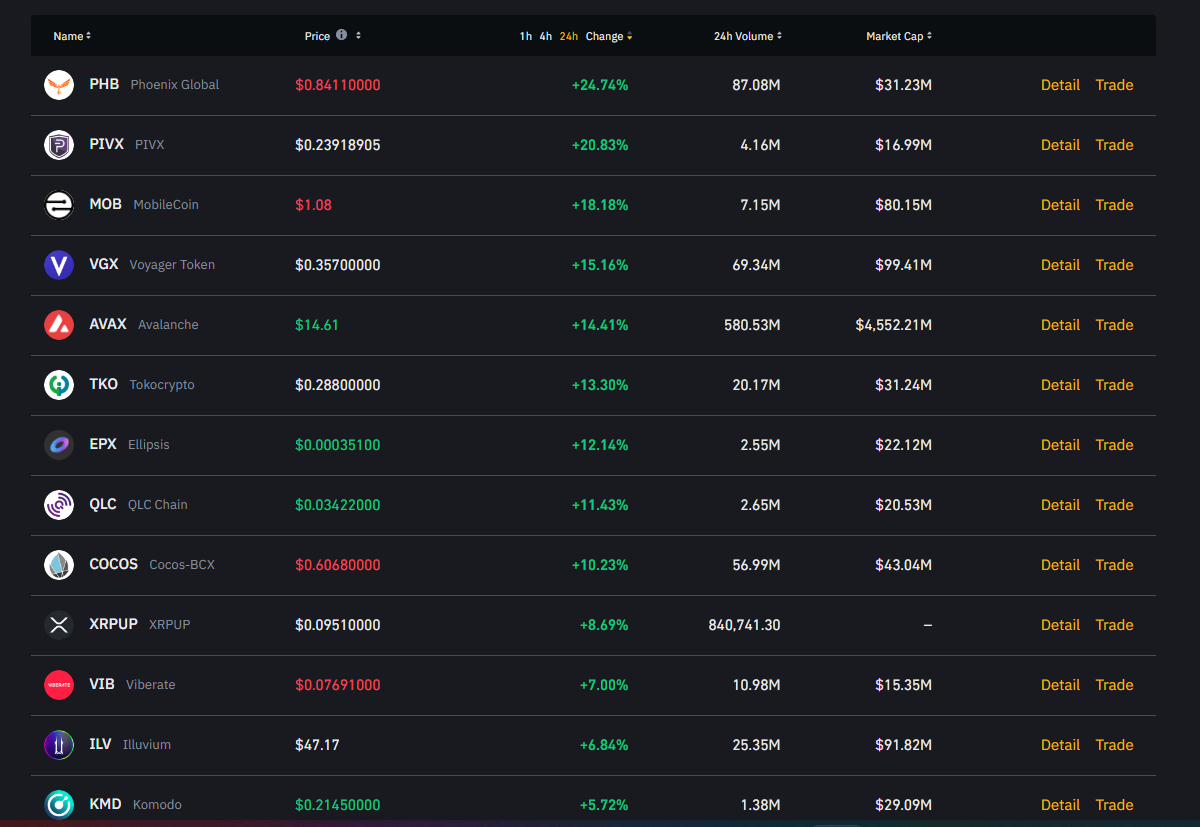Click the PIVX coin logo
The width and height of the screenshot is (1200, 827).
(x=59, y=145)
